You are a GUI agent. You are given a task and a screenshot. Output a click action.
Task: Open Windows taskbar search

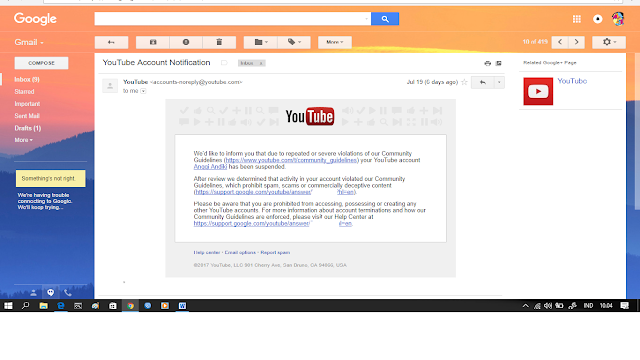(25, 306)
